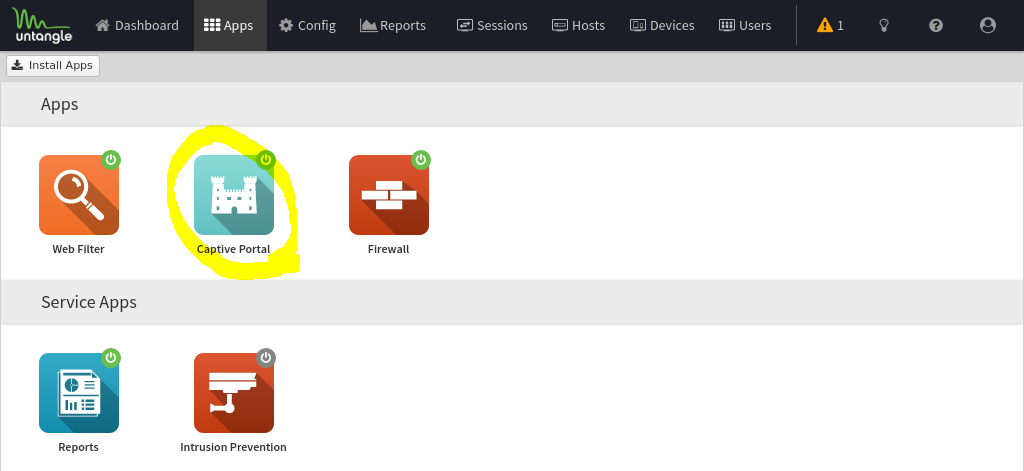View the Hosts page
The height and width of the screenshot is (471, 1024).
579,25
